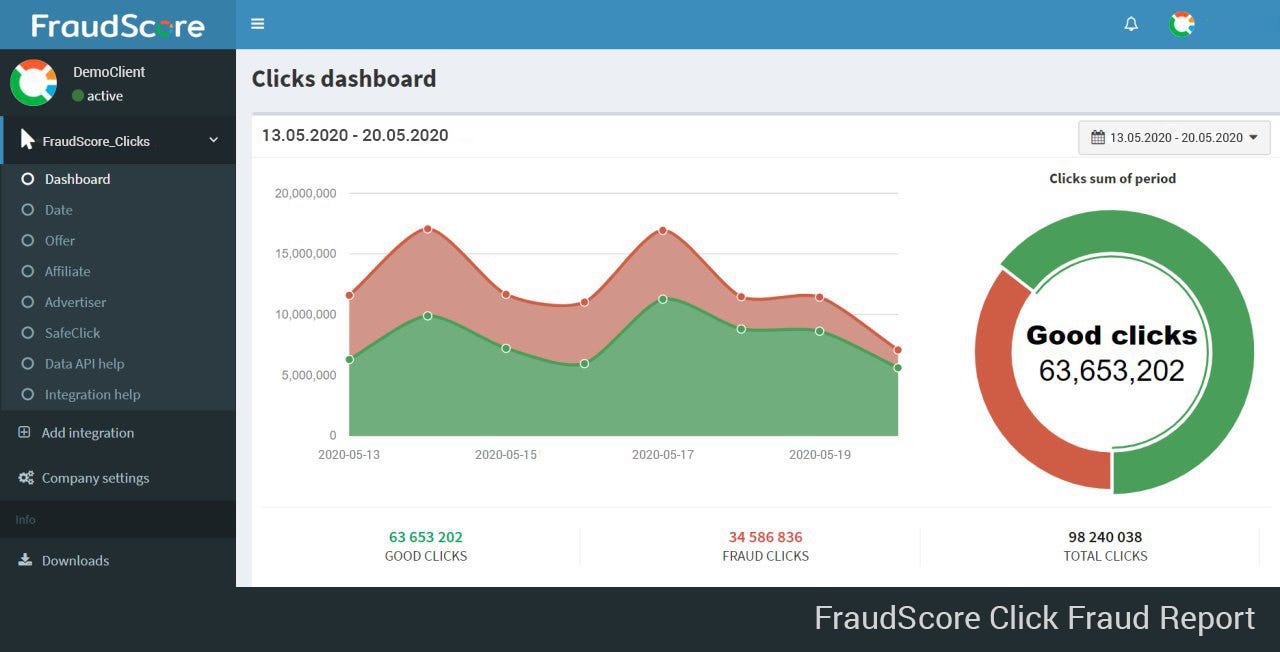Click the 2020-05-19 x-axis label
This screenshot has height=652, width=1280.
point(820,455)
